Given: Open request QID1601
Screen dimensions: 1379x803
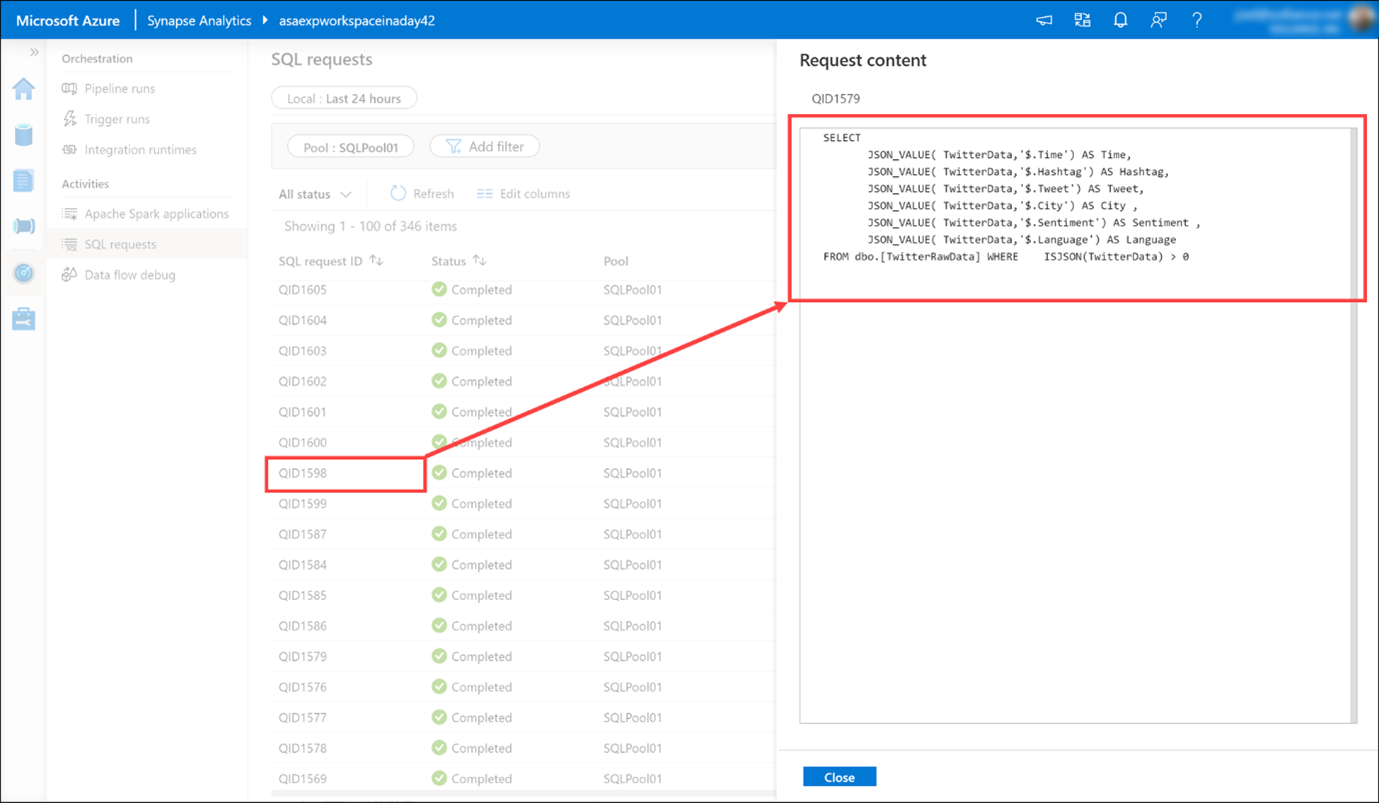Looking at the screenshot, I should [x=303, y=412].
